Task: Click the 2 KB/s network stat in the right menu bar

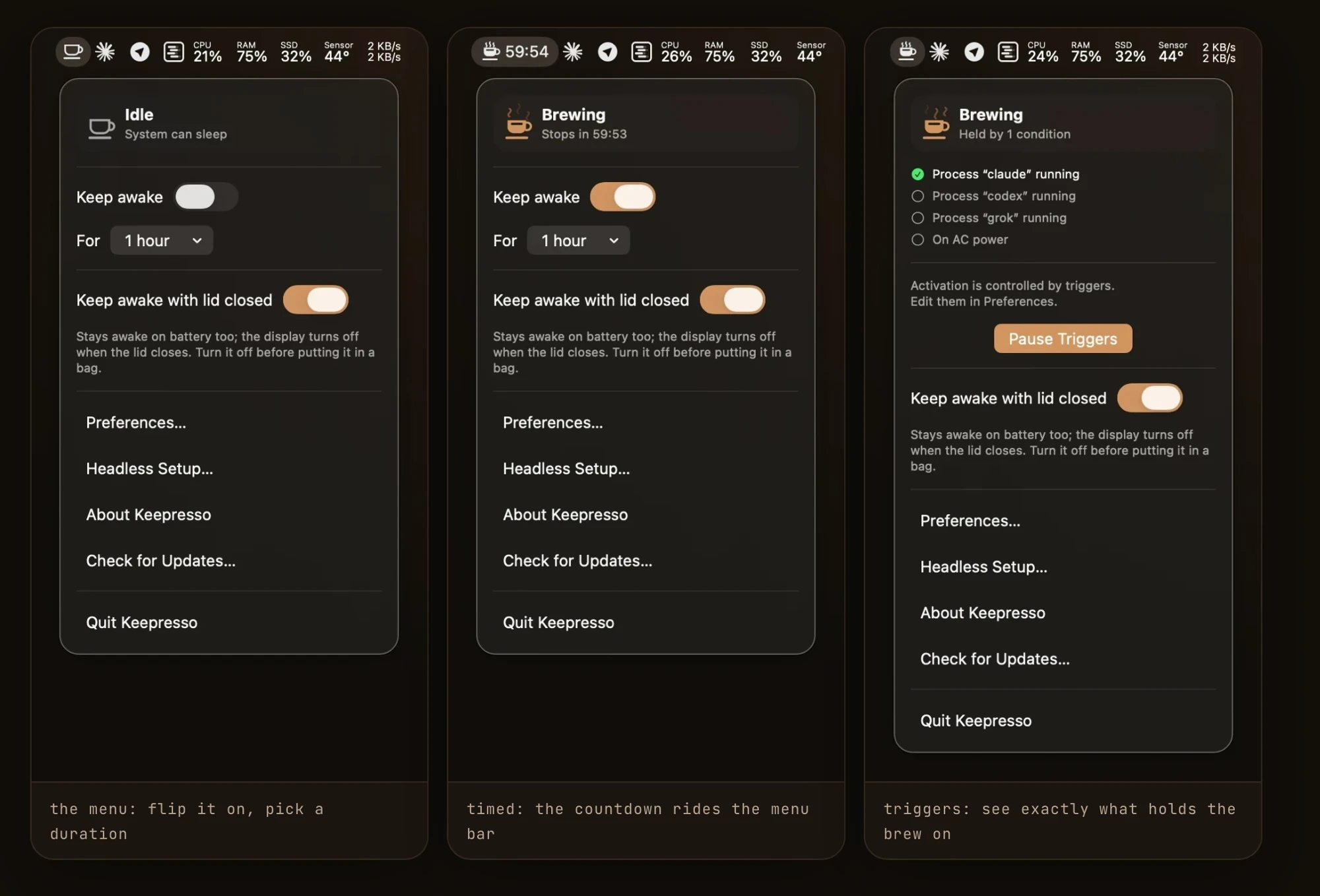Action: (x=1219, y=53)
